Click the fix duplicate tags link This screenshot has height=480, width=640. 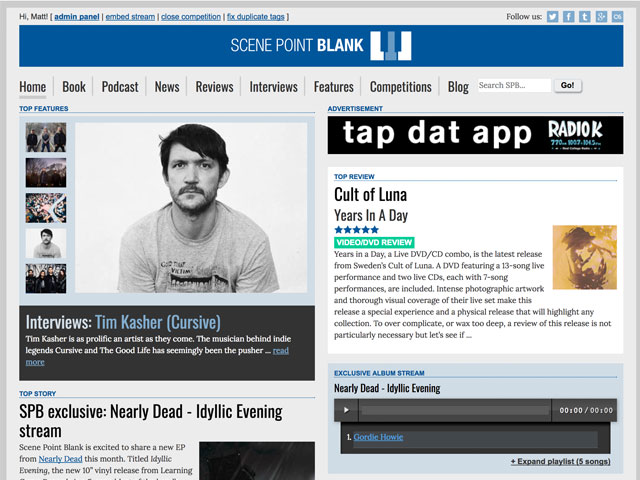tap(256, 17)
